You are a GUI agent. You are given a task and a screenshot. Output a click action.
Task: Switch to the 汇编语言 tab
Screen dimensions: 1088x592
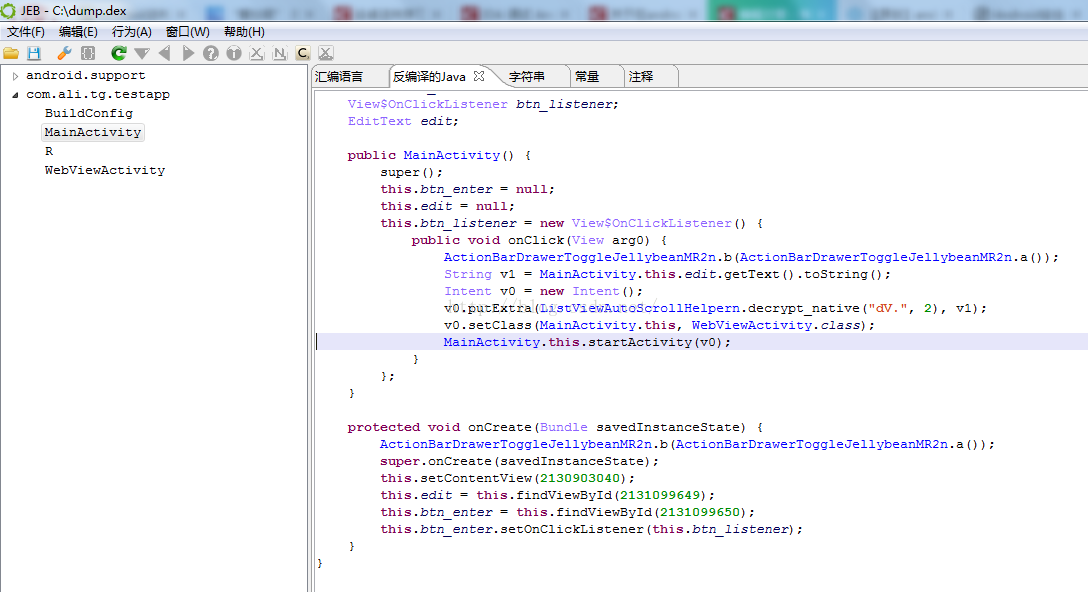(x=339, y=77)
